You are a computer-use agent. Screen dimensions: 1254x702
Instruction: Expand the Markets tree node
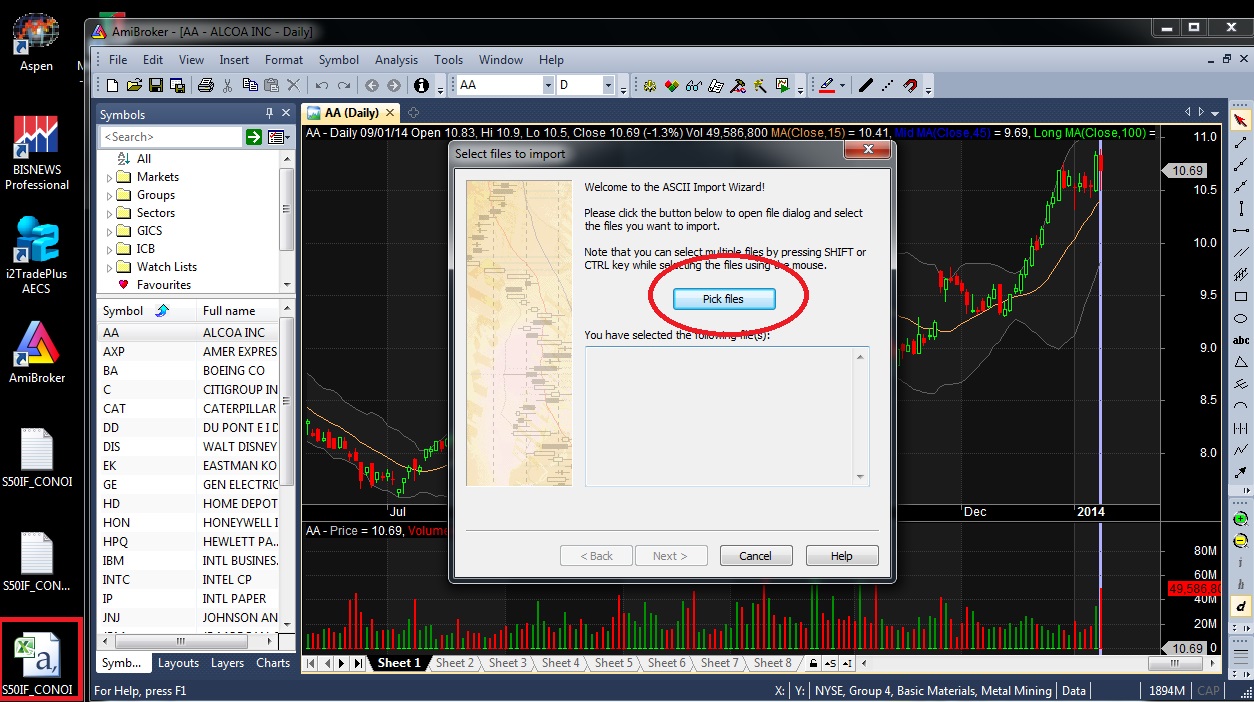point(109,178)
